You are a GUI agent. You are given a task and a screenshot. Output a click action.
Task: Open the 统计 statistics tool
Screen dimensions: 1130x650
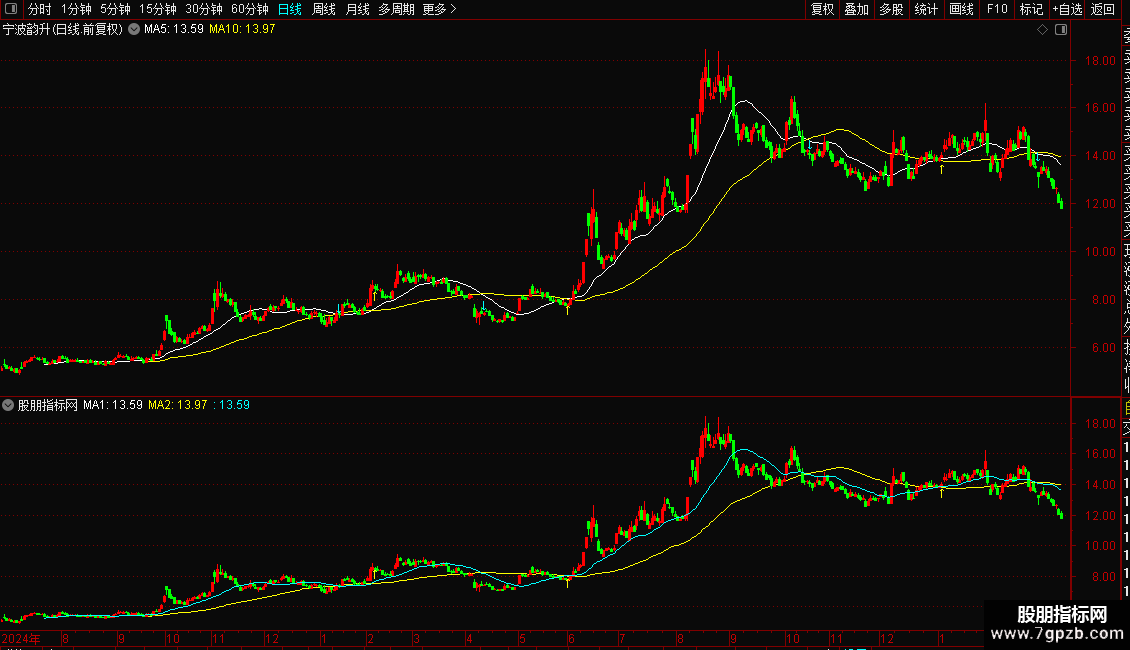pos(926,9)
